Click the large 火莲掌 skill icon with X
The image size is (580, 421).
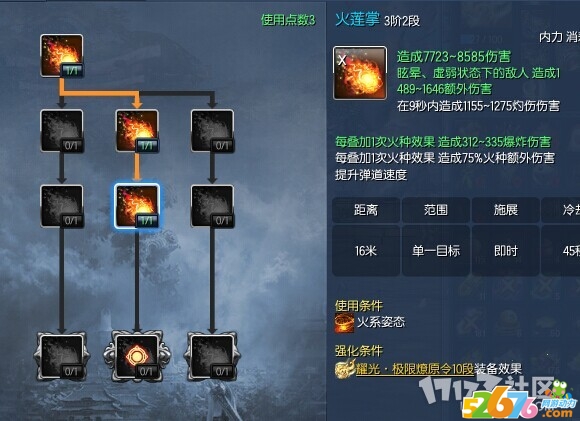pos(360,73)
